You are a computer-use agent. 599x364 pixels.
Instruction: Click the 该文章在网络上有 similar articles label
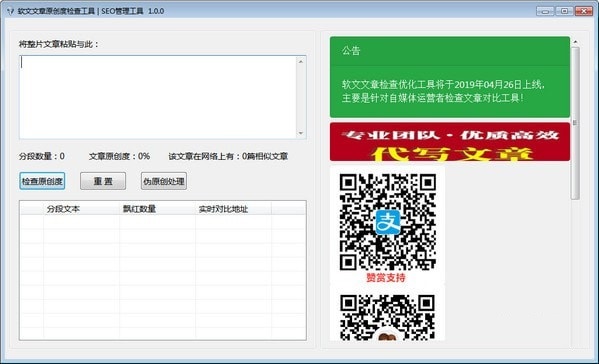click(228, 156)
